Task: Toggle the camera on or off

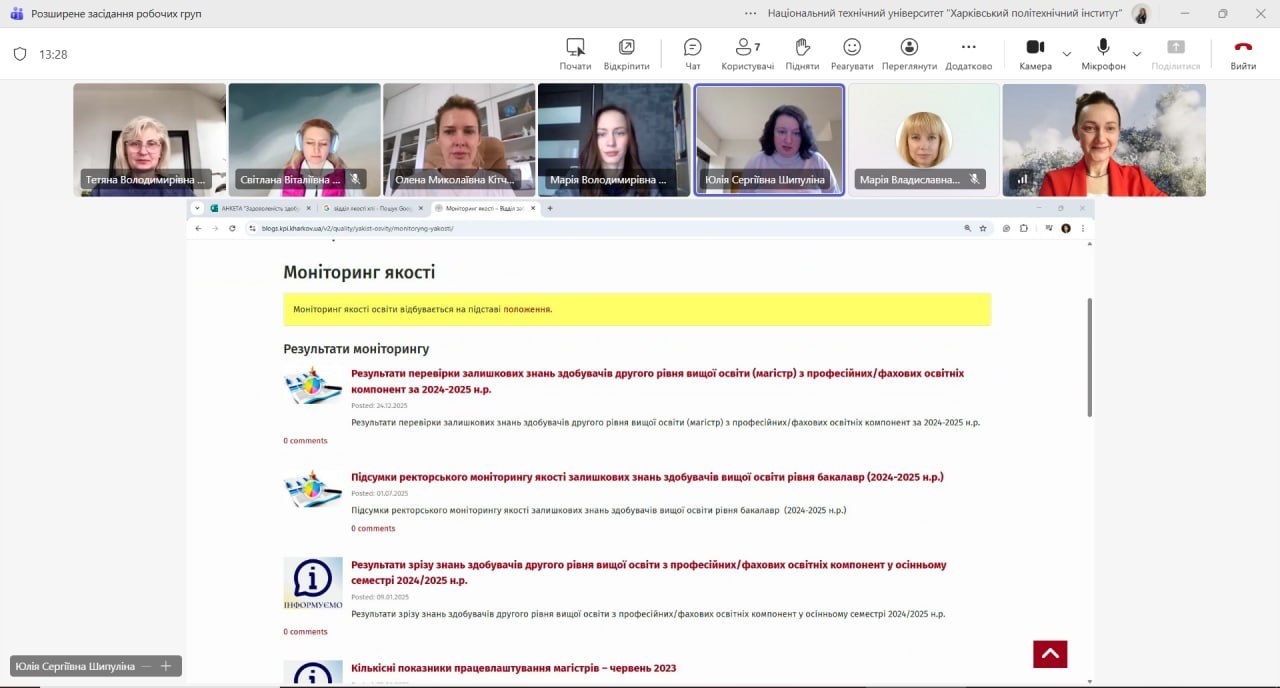Action: (x=1035, y=48)
